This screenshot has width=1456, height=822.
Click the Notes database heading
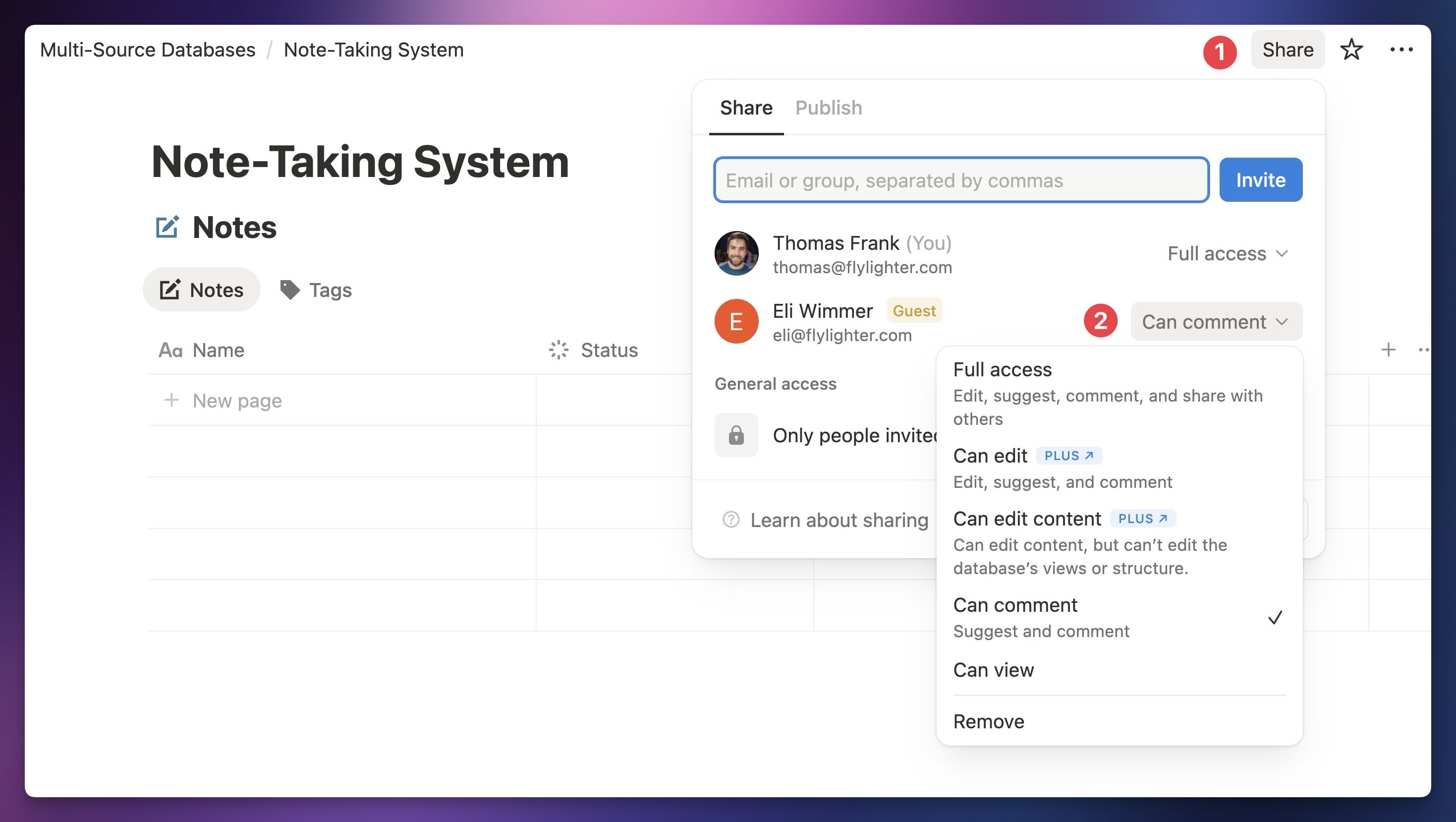[234, 227]
